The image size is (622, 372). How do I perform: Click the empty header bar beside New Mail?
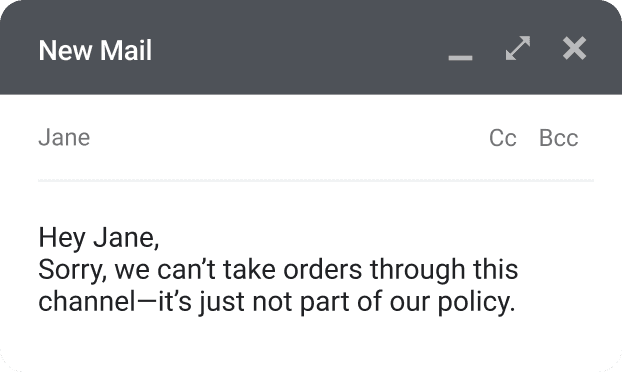pos(298,50)
